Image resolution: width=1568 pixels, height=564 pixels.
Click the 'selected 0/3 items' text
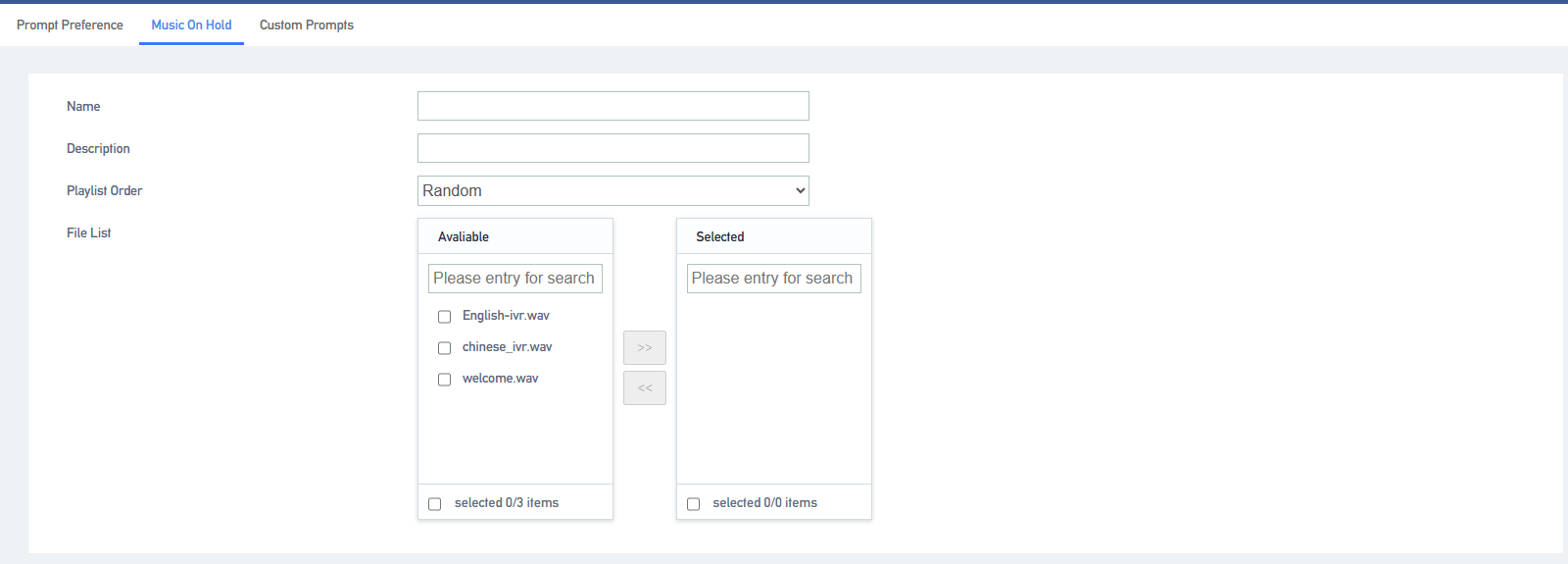click(x=507, y=503)
